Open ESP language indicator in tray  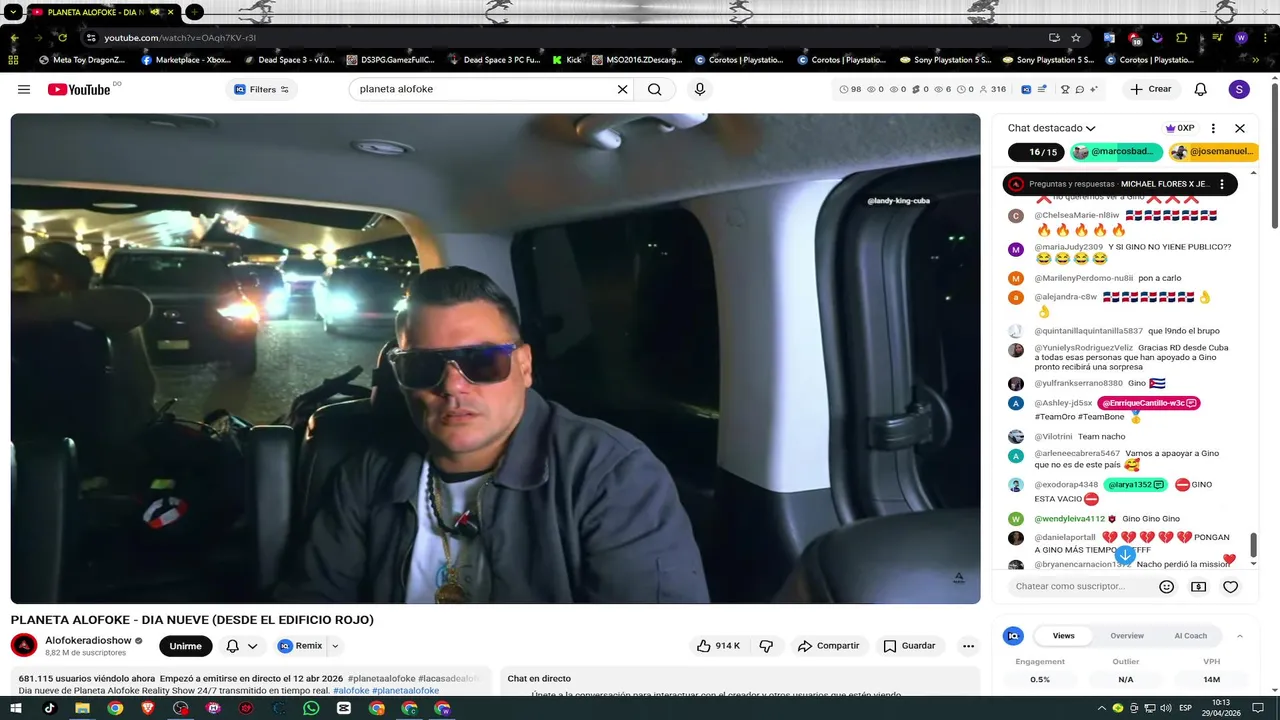click(1185, 708)
